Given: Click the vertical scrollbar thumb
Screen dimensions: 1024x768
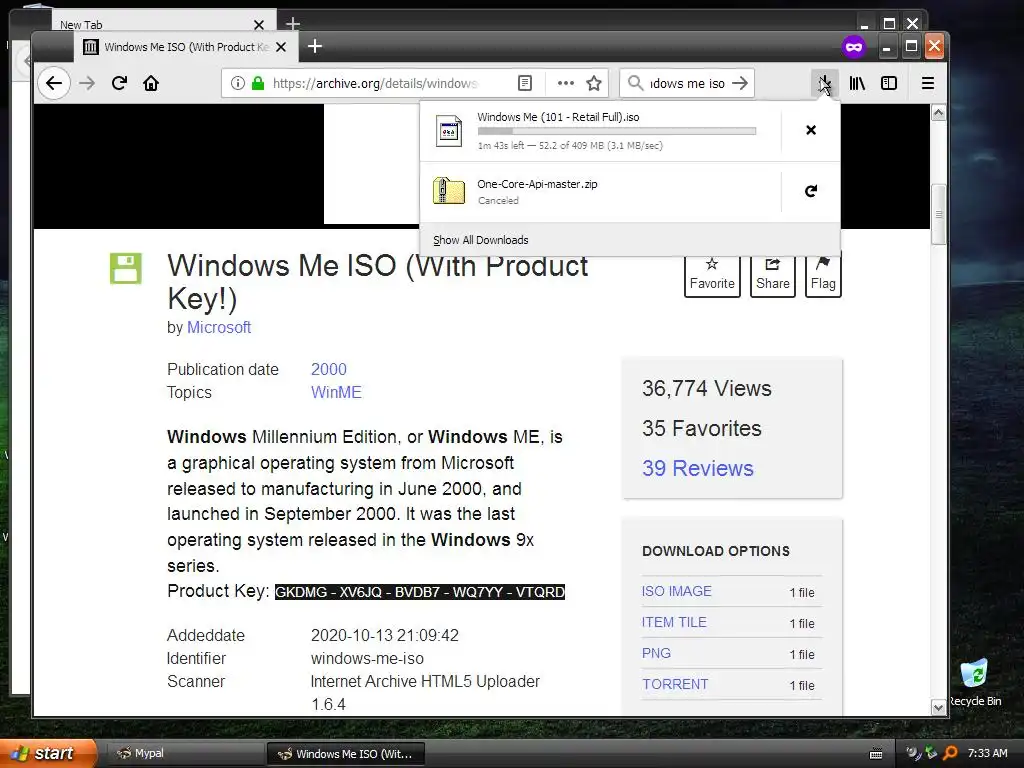Looking at the screenshot, I should (938, 214).
